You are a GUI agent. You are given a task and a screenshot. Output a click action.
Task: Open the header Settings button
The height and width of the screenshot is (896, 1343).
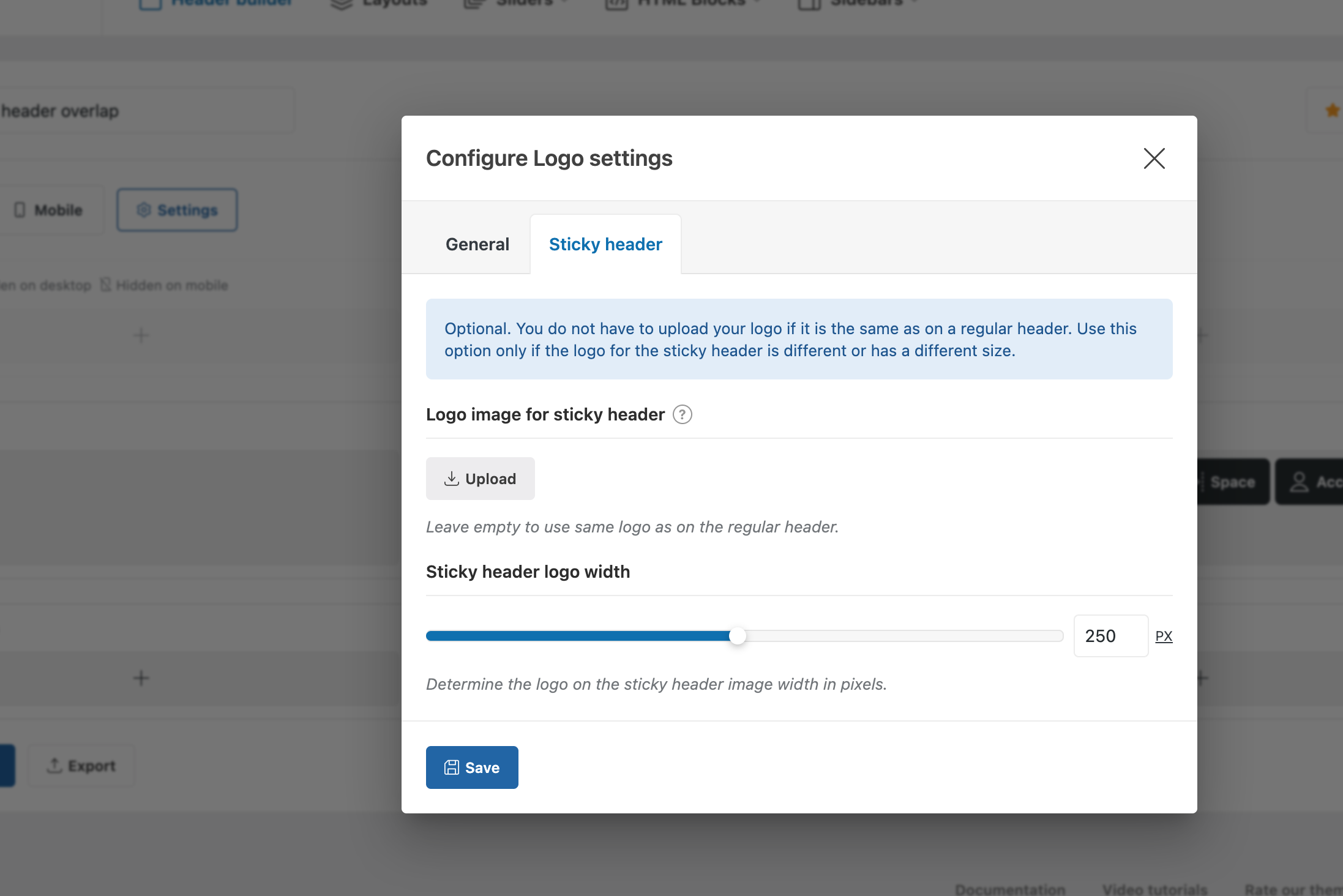coord(177,210)
